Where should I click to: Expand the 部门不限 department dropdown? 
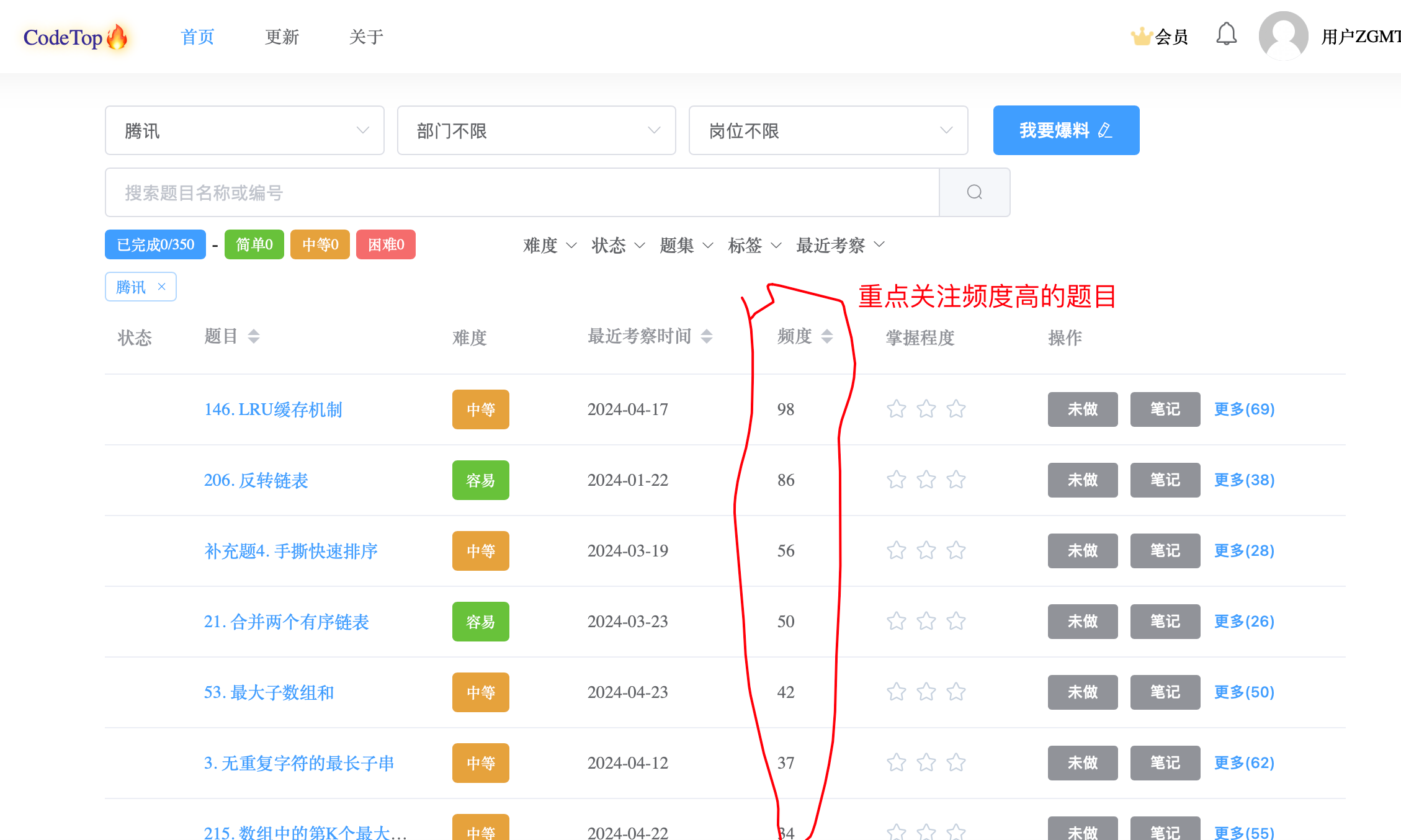click(536, 130)
